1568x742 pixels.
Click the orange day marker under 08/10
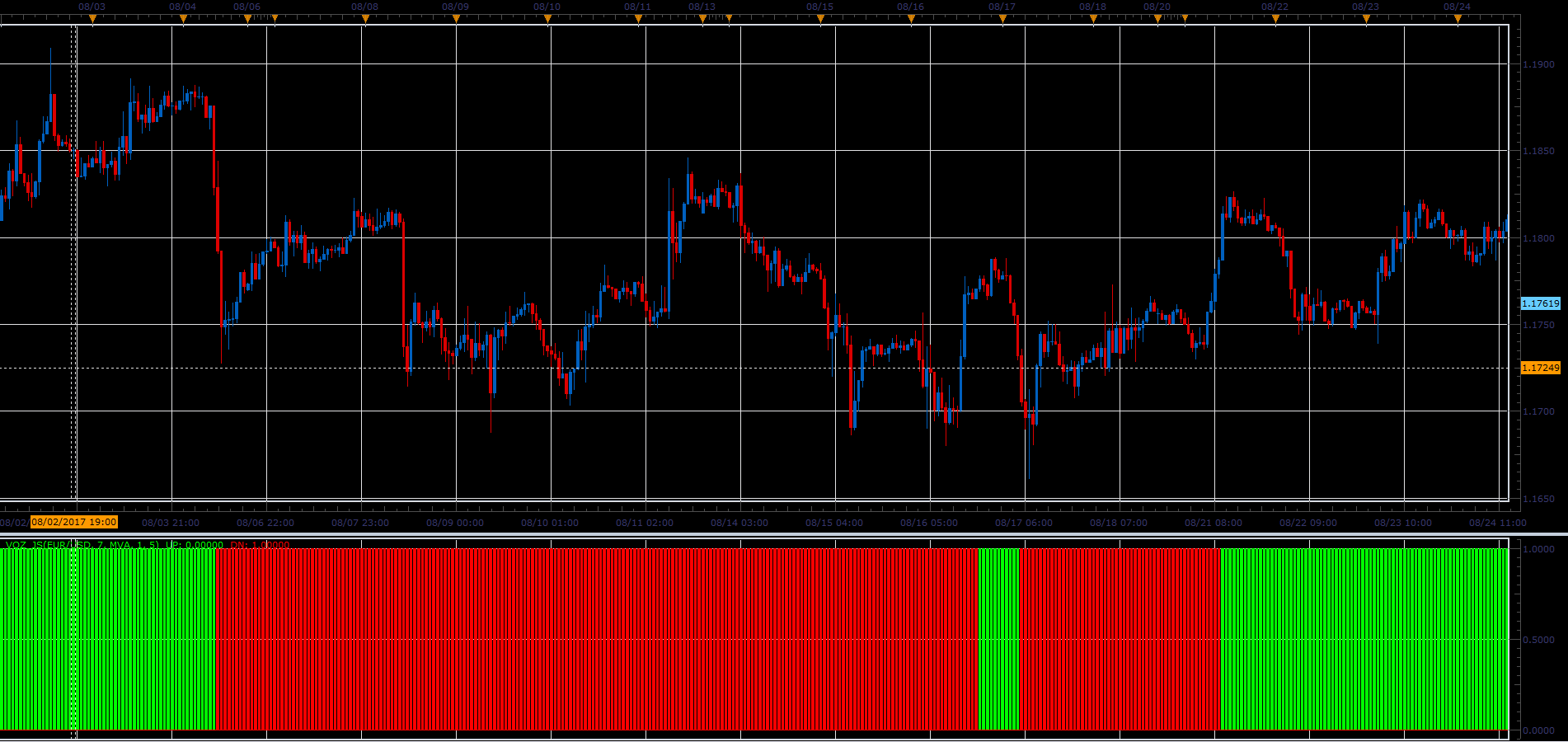tap(547, 18)
